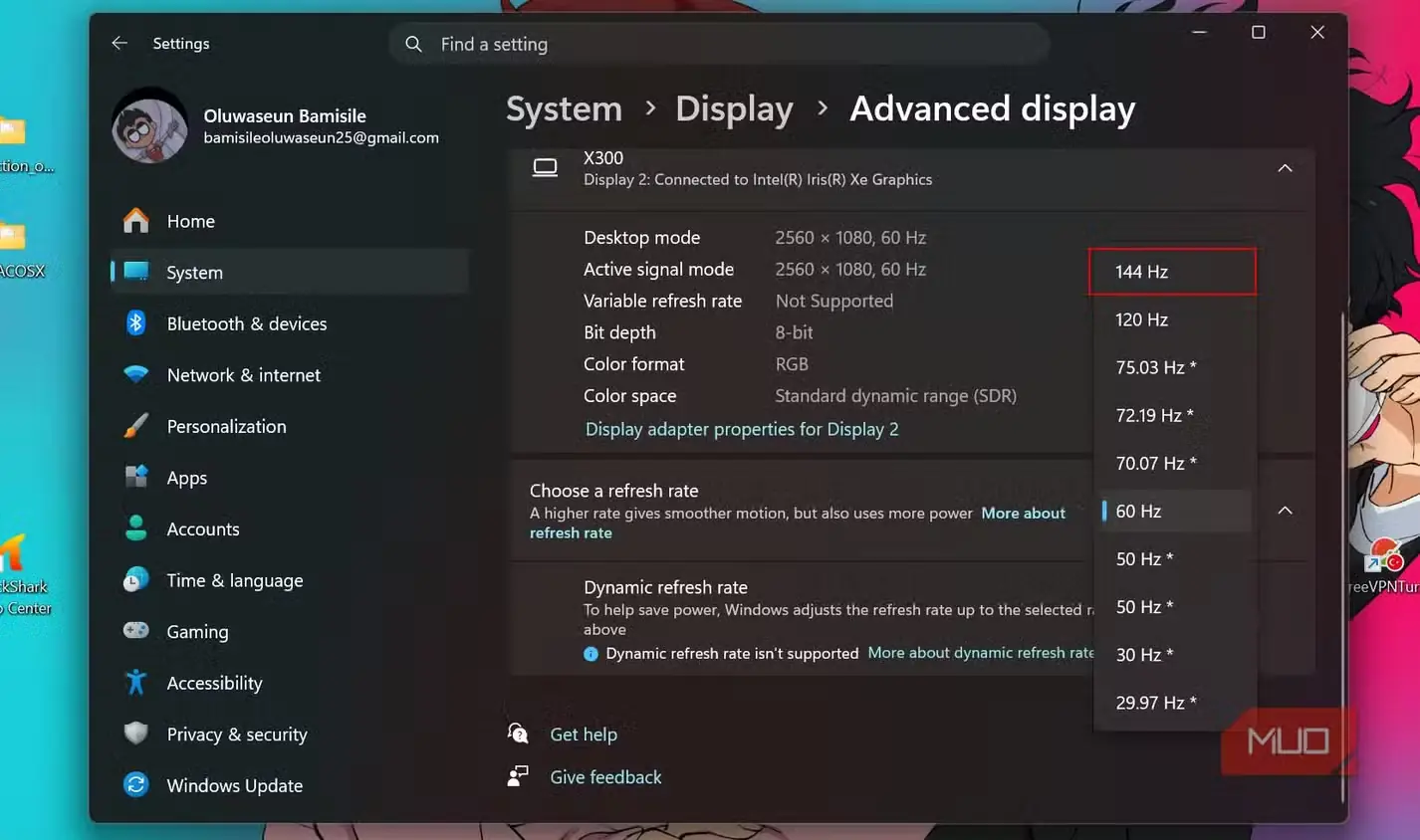Open Privacy & security settings
1420x840 pixels.
289,734
